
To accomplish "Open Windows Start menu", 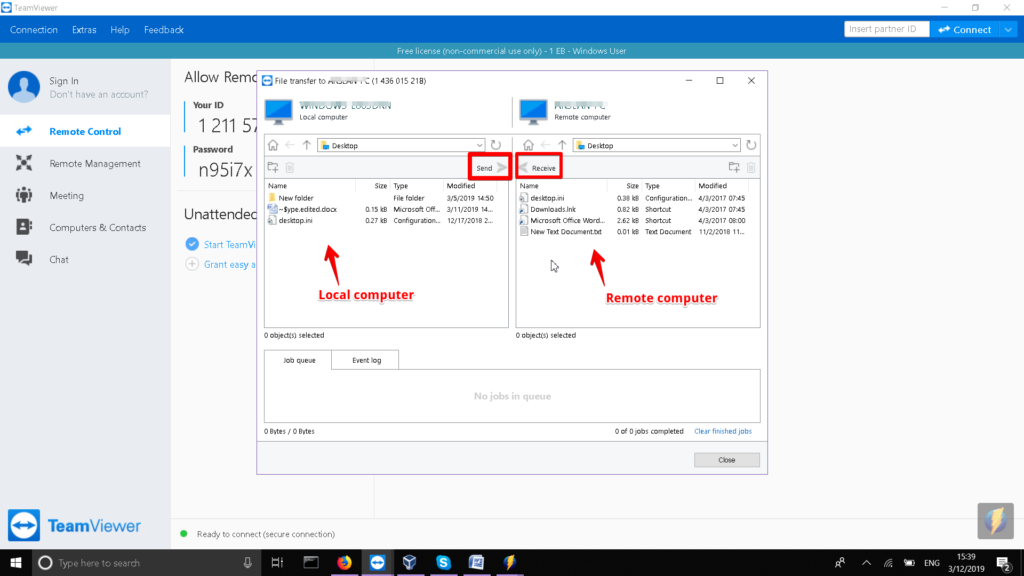I will coord(16,562).
